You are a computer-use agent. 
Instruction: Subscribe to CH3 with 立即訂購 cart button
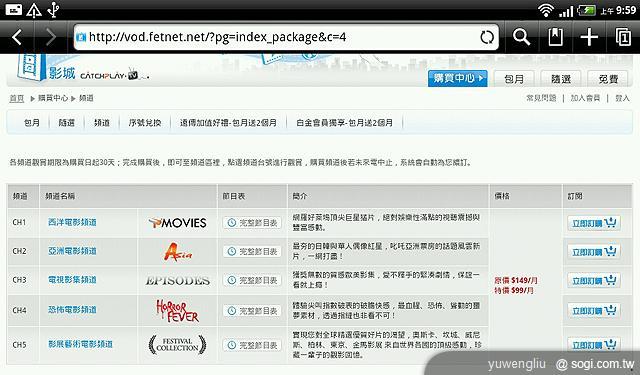pos(594,280)
